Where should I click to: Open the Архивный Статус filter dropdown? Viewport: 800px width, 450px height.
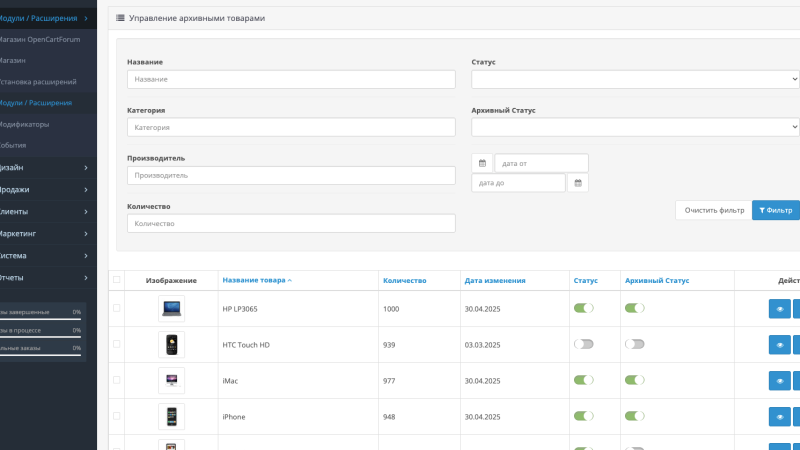tap(635, 127)
